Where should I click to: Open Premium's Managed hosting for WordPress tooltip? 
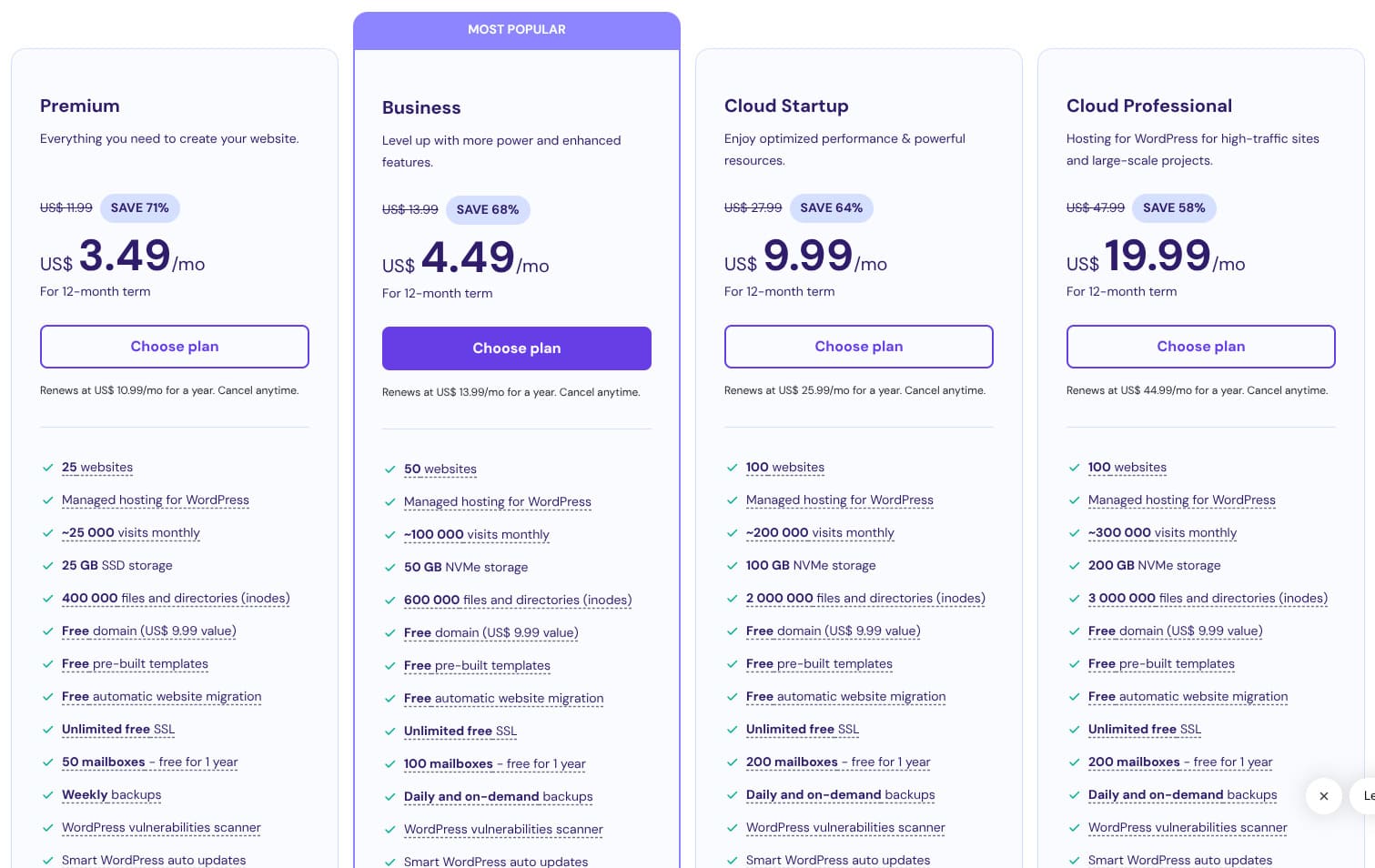(156, 500)
